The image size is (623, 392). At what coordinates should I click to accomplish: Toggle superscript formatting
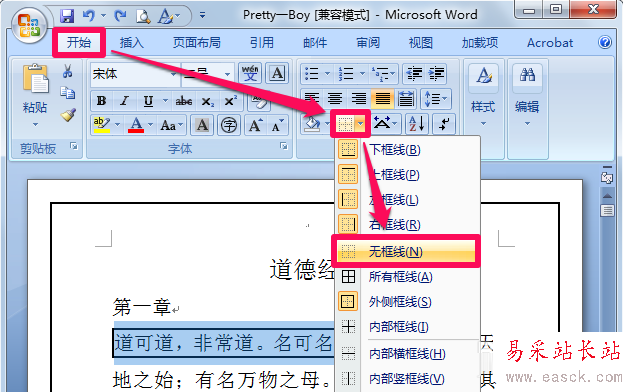pyautogui.click(x=230, y=101)
